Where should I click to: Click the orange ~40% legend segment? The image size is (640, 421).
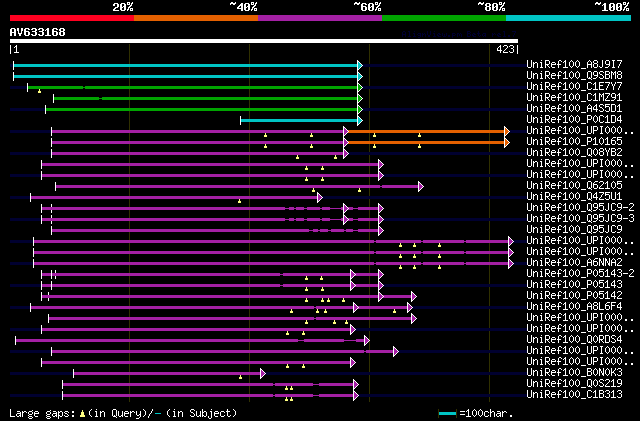click(196, 18)
